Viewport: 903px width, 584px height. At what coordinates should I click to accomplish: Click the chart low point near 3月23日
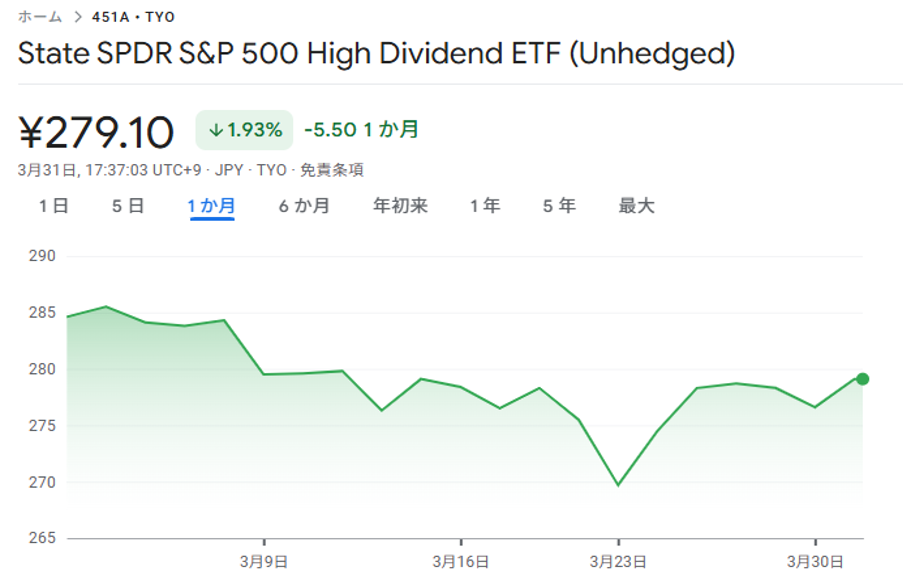(618, 485)
